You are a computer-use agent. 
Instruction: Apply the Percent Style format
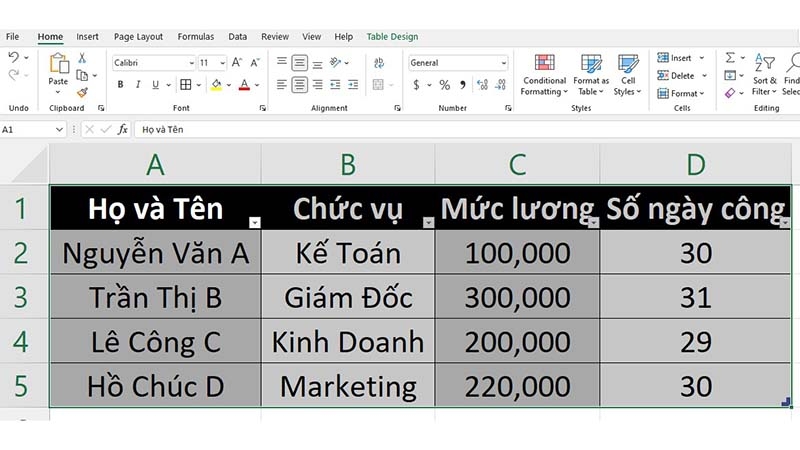pyautogui.click(x=445, y=85)
